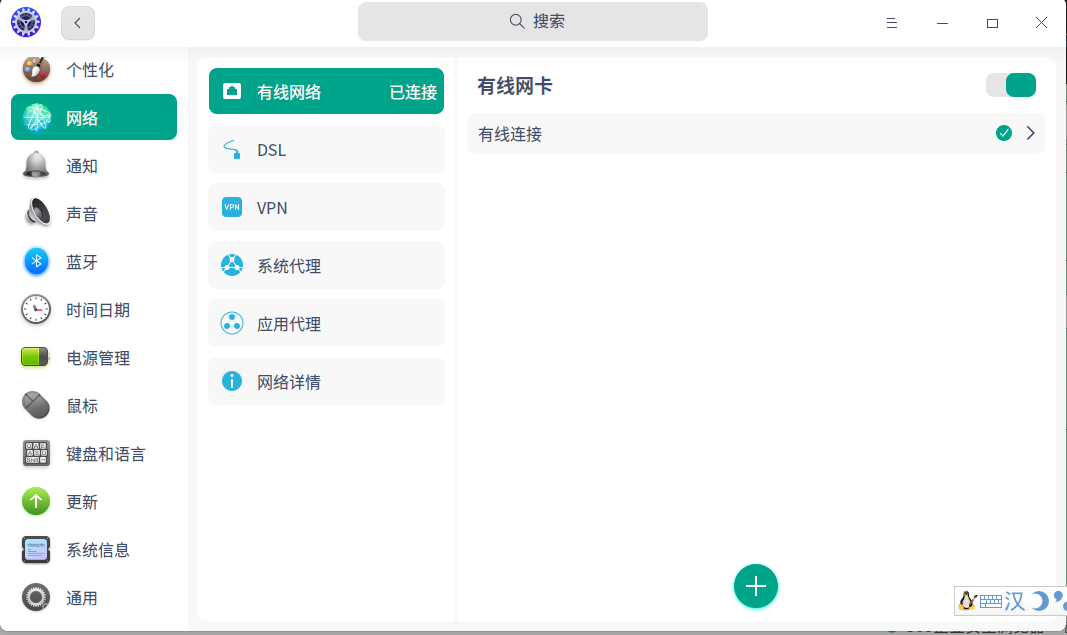Click the green connected checkmark on 有线连接

[1004, 133]
